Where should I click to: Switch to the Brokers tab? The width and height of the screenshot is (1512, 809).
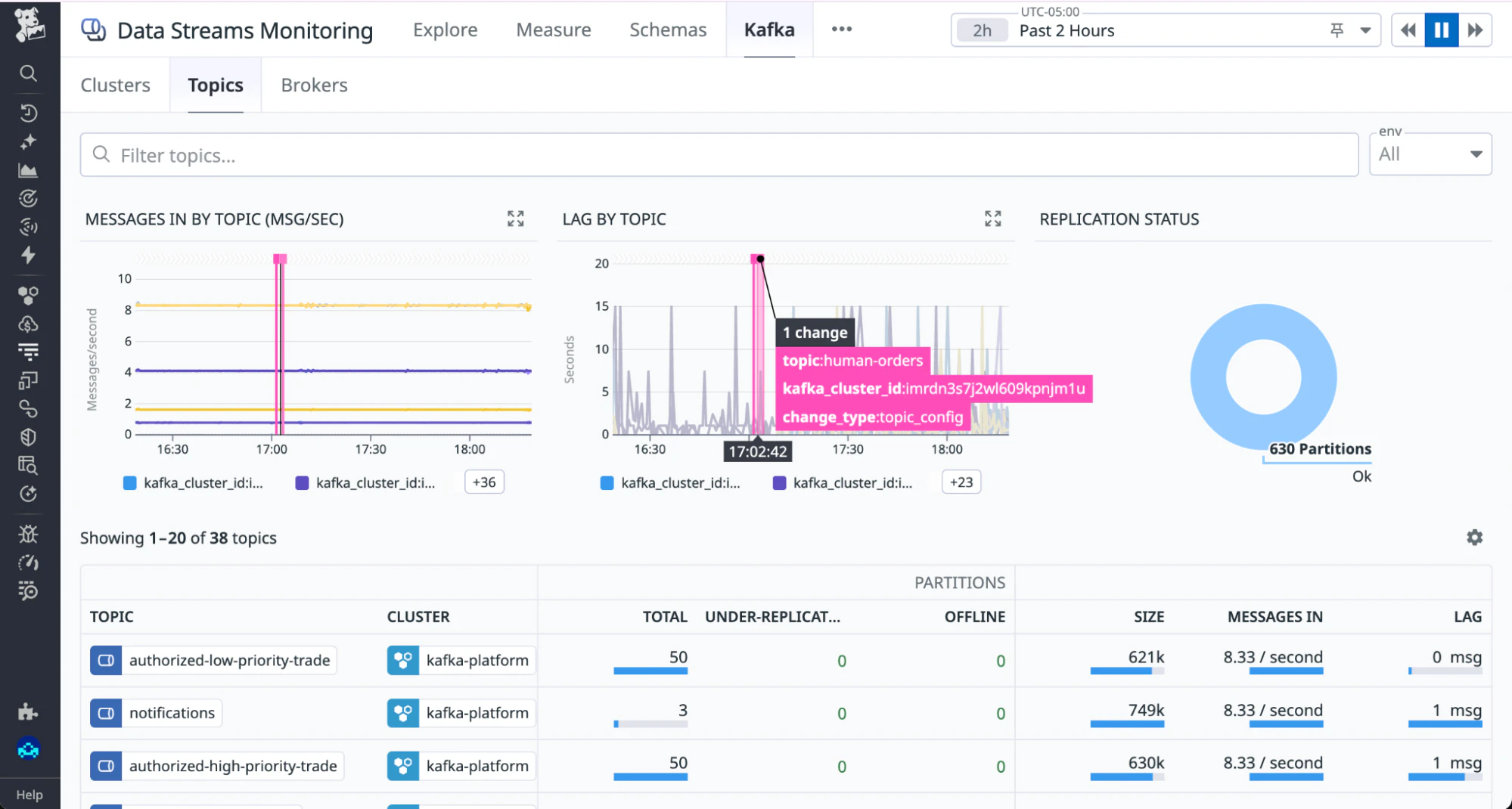pyautogui.click(x=314, y=85)
